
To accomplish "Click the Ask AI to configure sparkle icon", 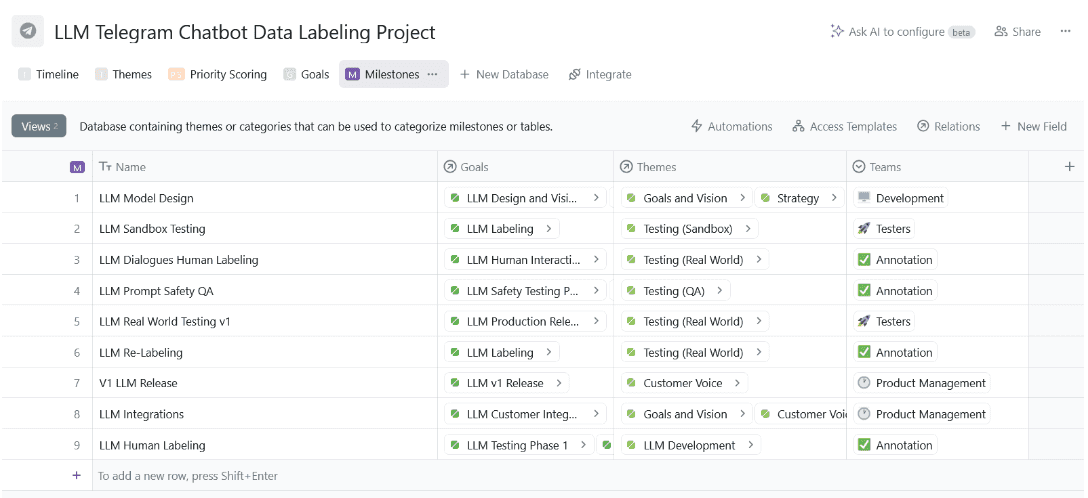I will [x=837, y=32].
